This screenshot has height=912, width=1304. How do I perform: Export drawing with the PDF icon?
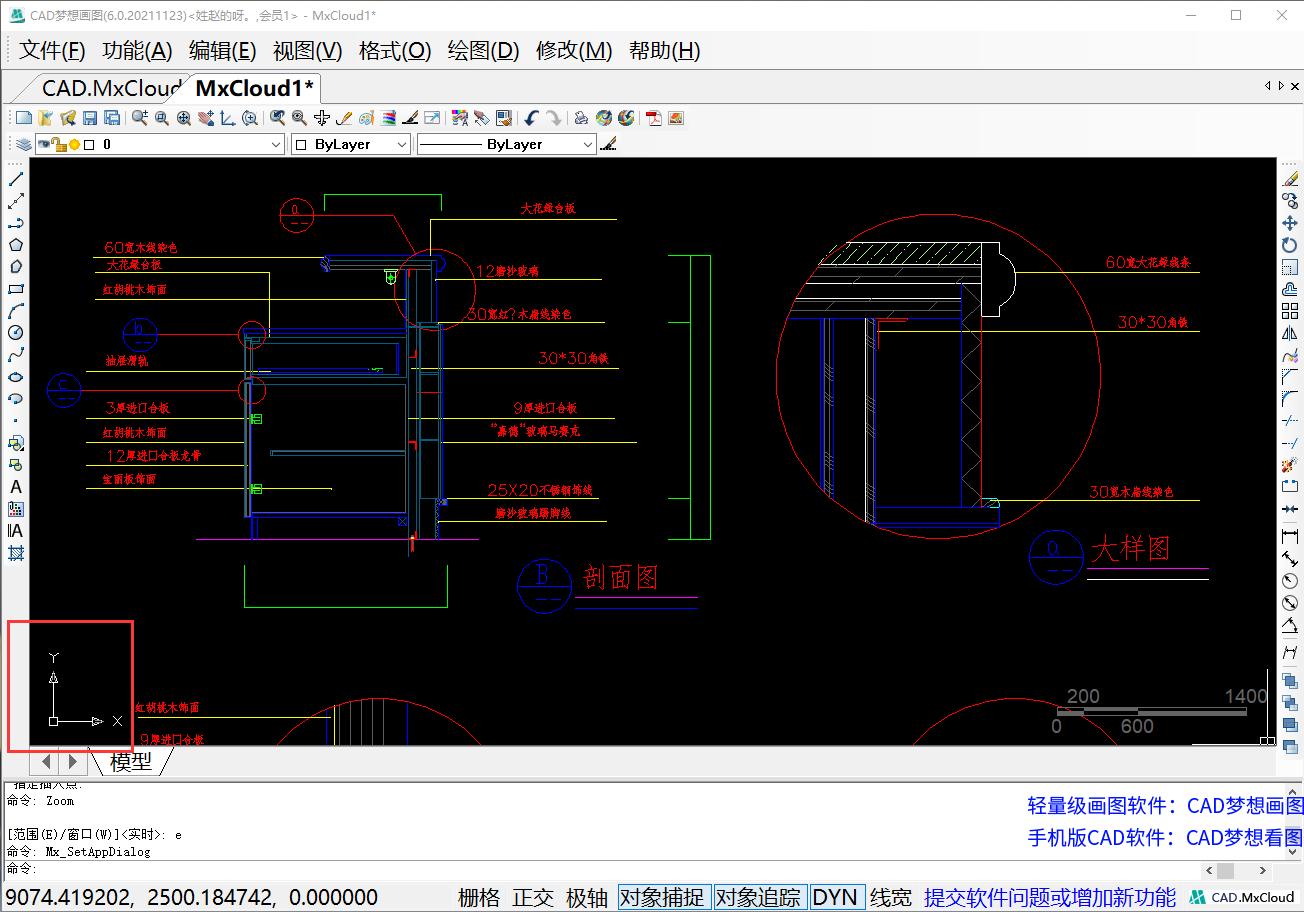pos(654,118)
